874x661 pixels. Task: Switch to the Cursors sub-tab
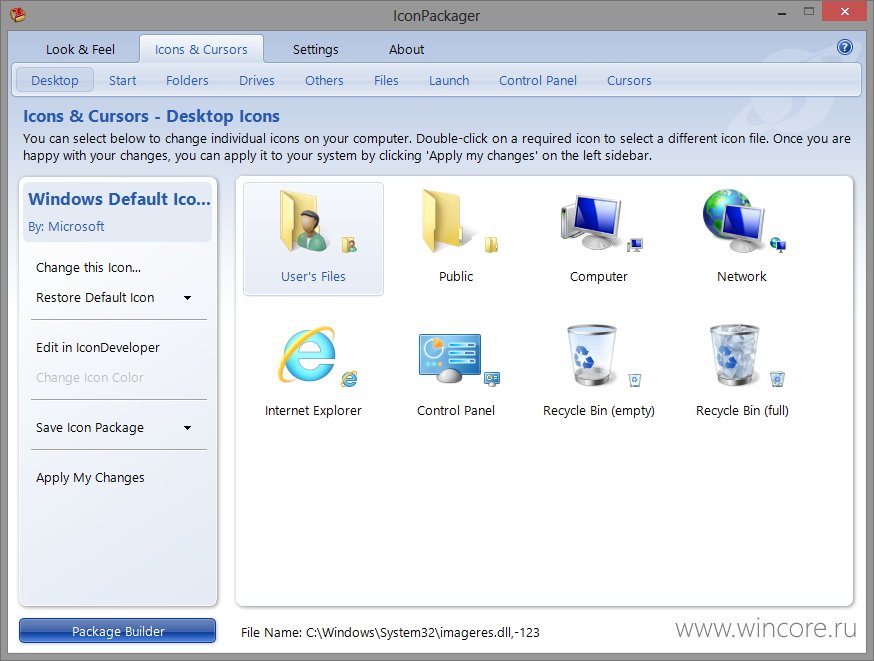tap(629, 80)
